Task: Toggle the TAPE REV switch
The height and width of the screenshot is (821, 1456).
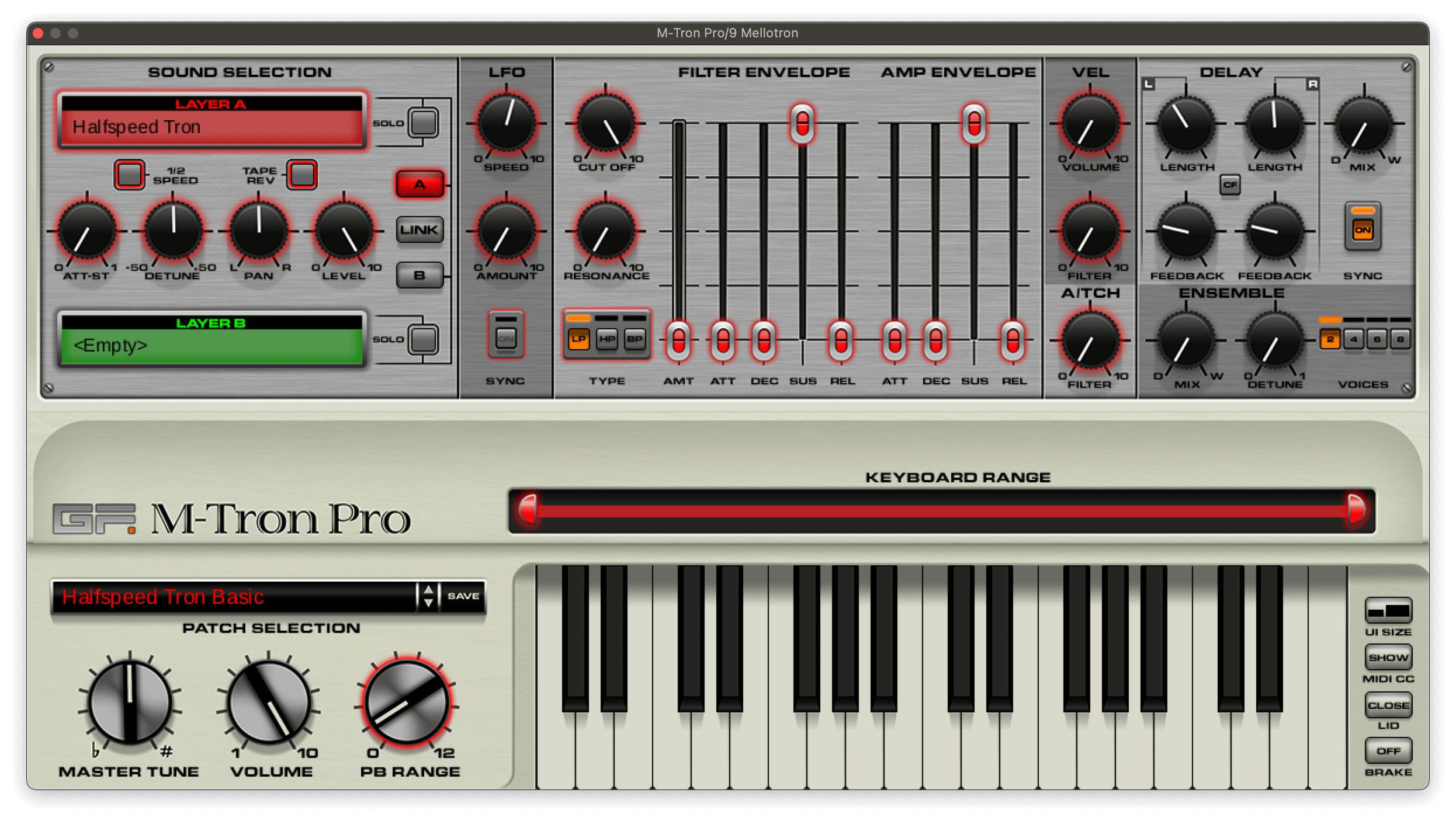Action: (302, 175)
